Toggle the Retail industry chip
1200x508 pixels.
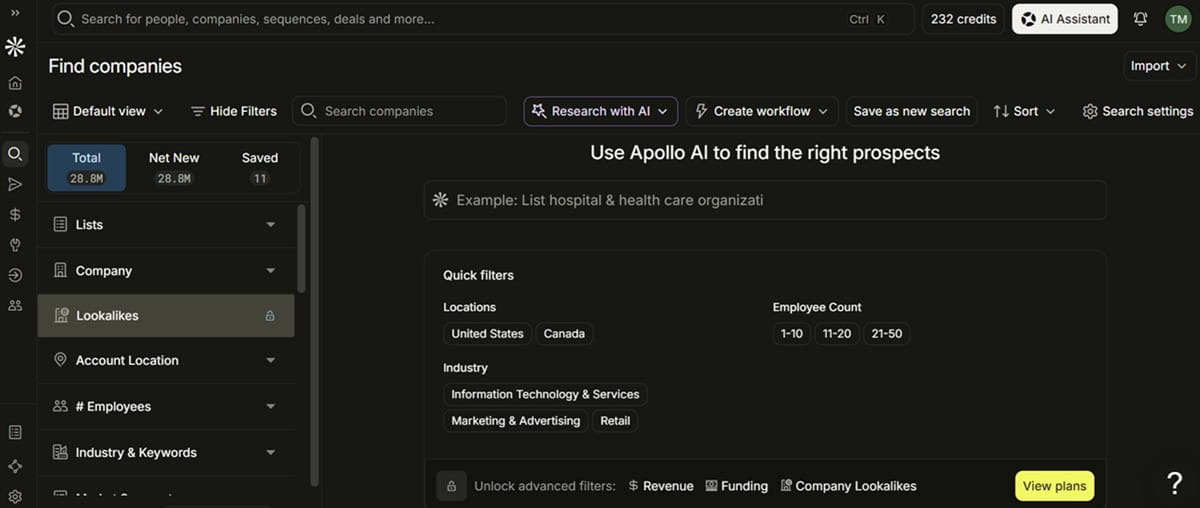click(615, 421)
